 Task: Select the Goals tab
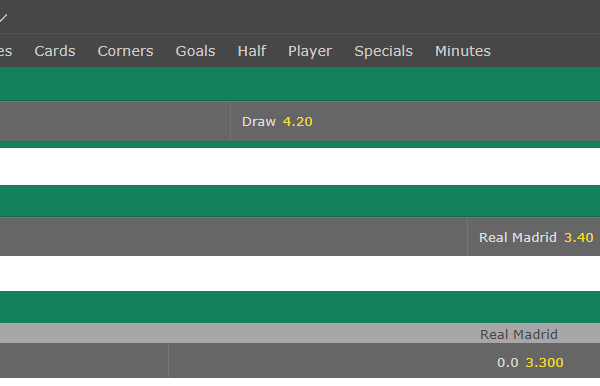point(195,51)
